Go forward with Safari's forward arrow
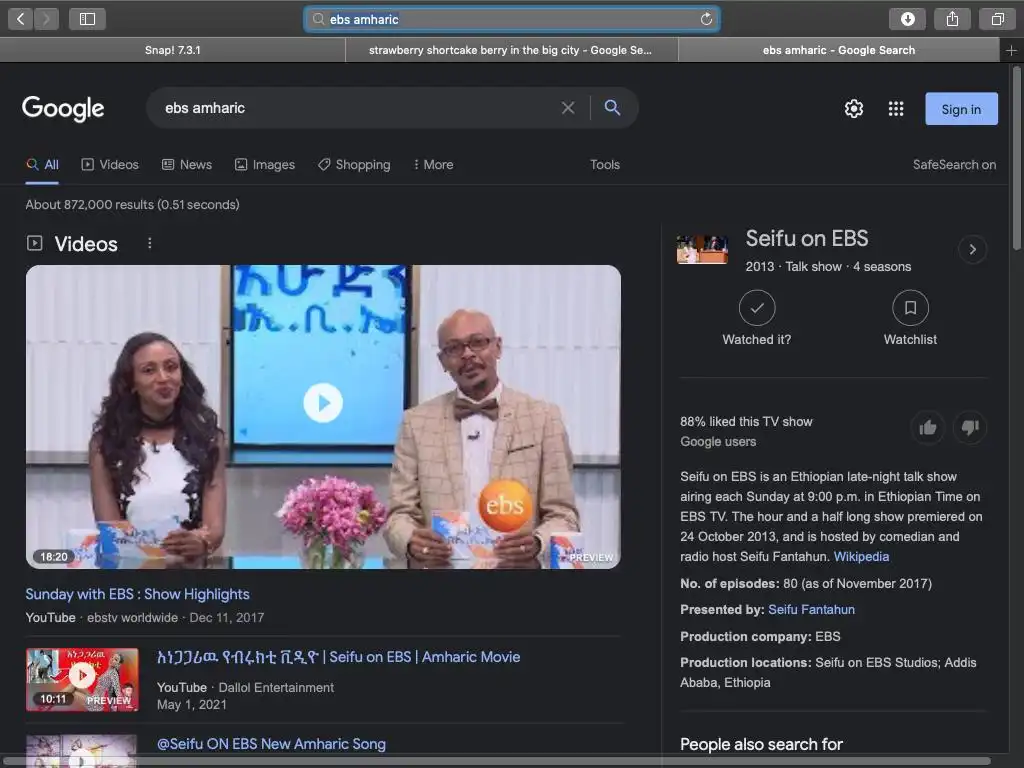The width and height of the screenshot is (1024, 768). click(46, 19)
